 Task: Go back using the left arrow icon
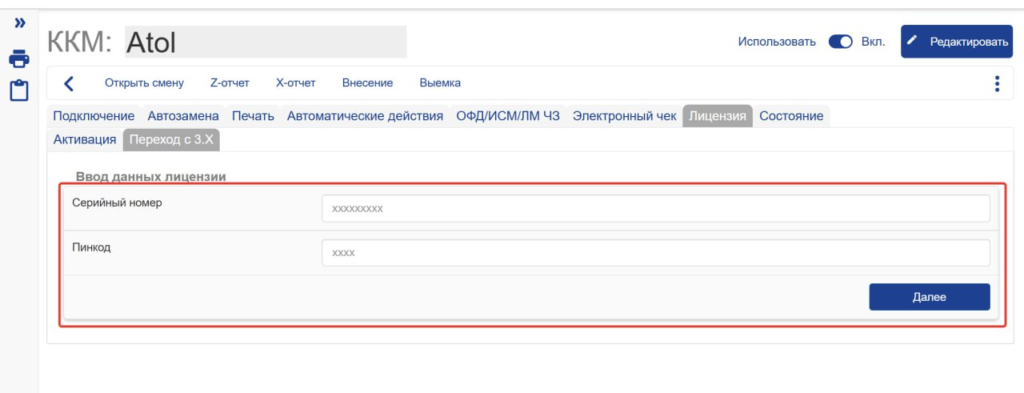(69, 84)
